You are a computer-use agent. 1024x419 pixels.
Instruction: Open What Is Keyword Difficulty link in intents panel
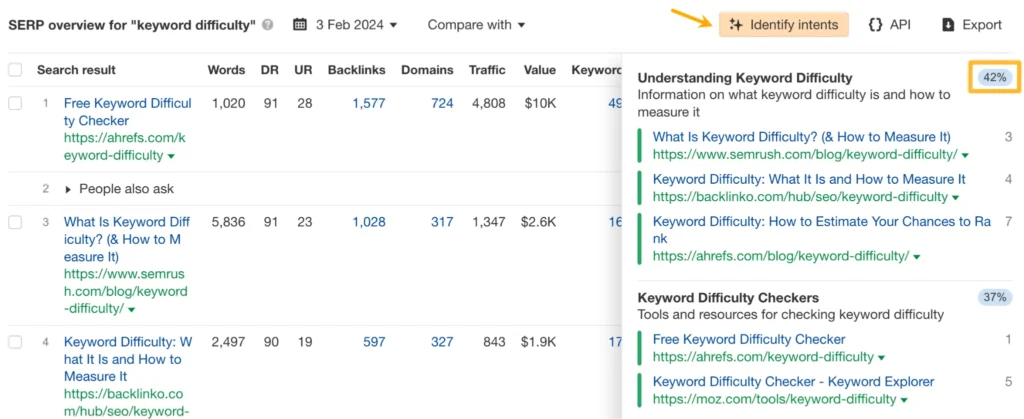pos(802,137)
